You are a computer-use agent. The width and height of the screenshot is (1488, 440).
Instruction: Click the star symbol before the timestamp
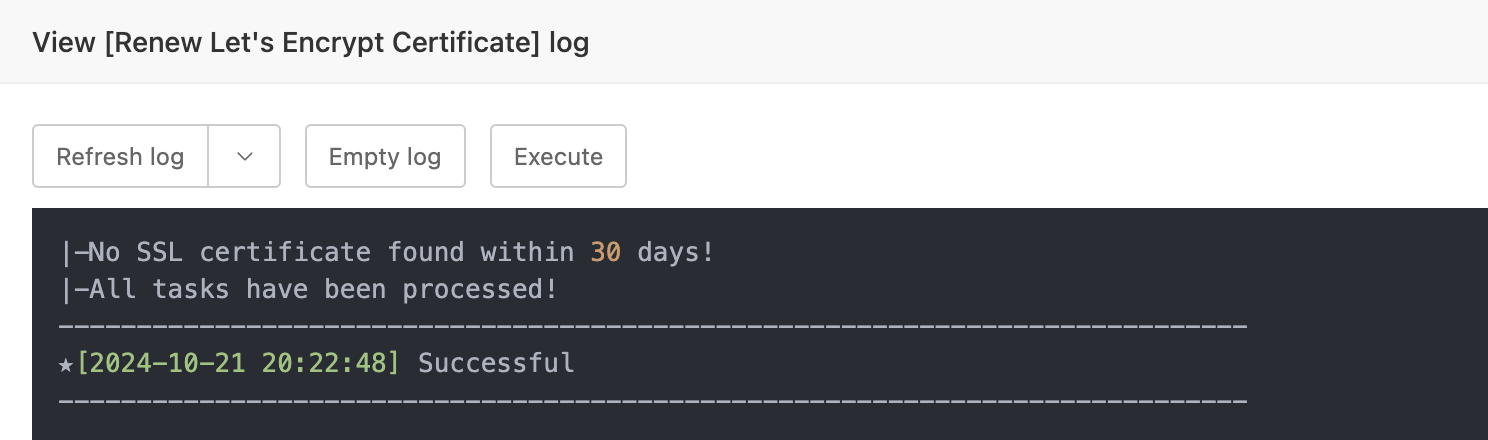[66, 363]
